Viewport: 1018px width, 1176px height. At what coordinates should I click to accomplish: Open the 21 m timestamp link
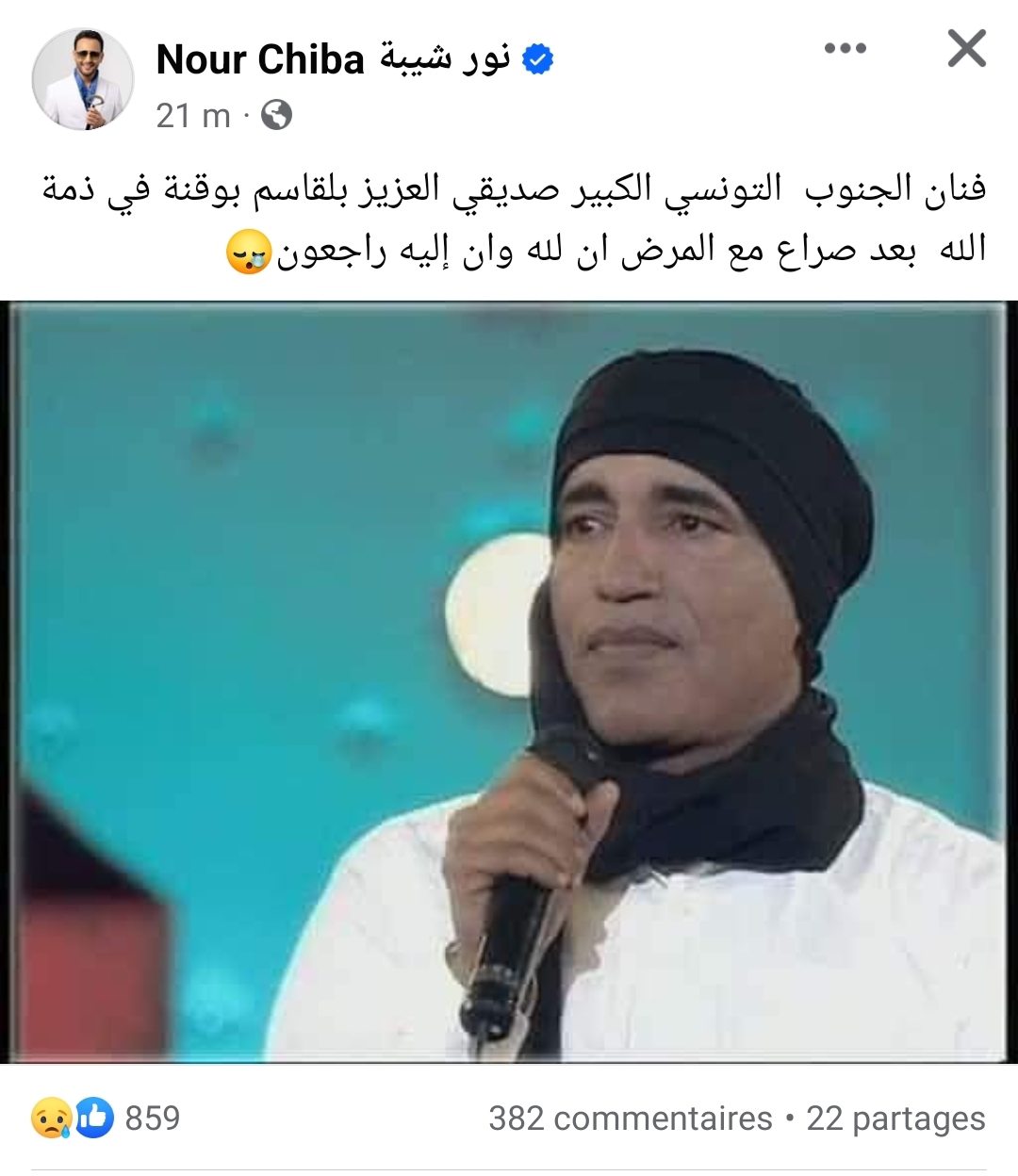click(193, 116)
